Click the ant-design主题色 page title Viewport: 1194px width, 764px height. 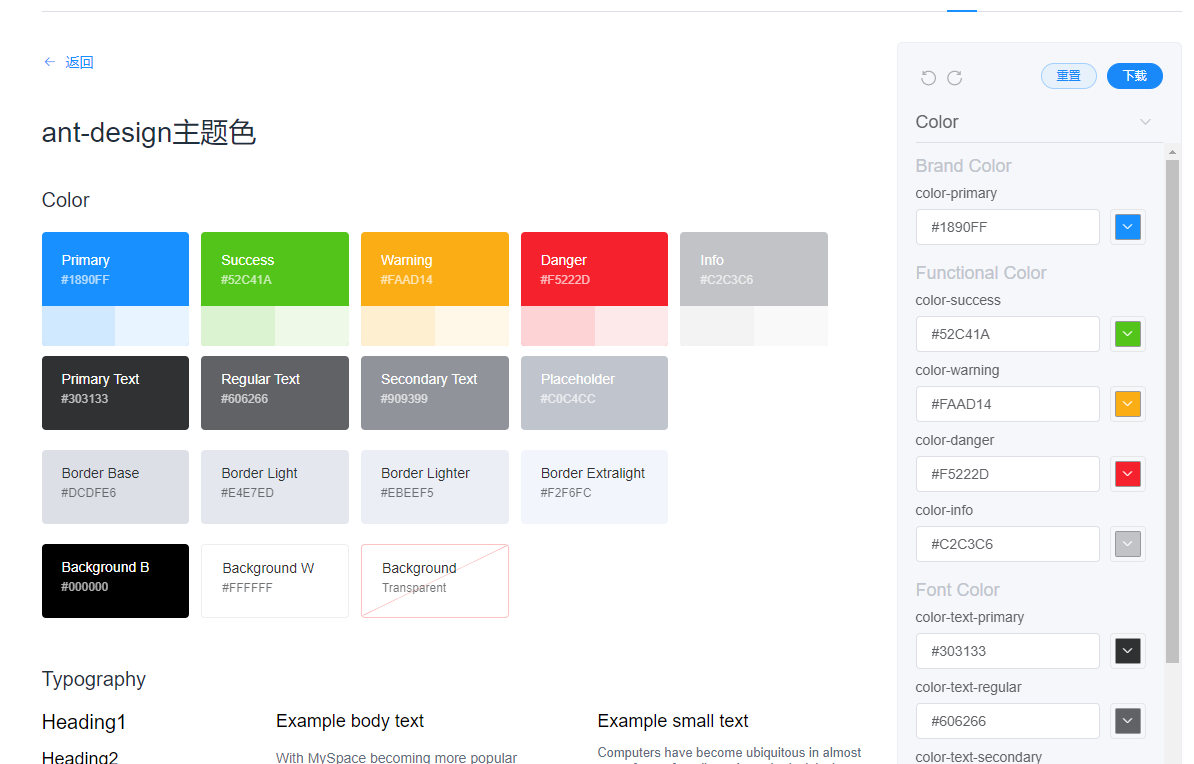pyautogui.click(x=148, y=133)
